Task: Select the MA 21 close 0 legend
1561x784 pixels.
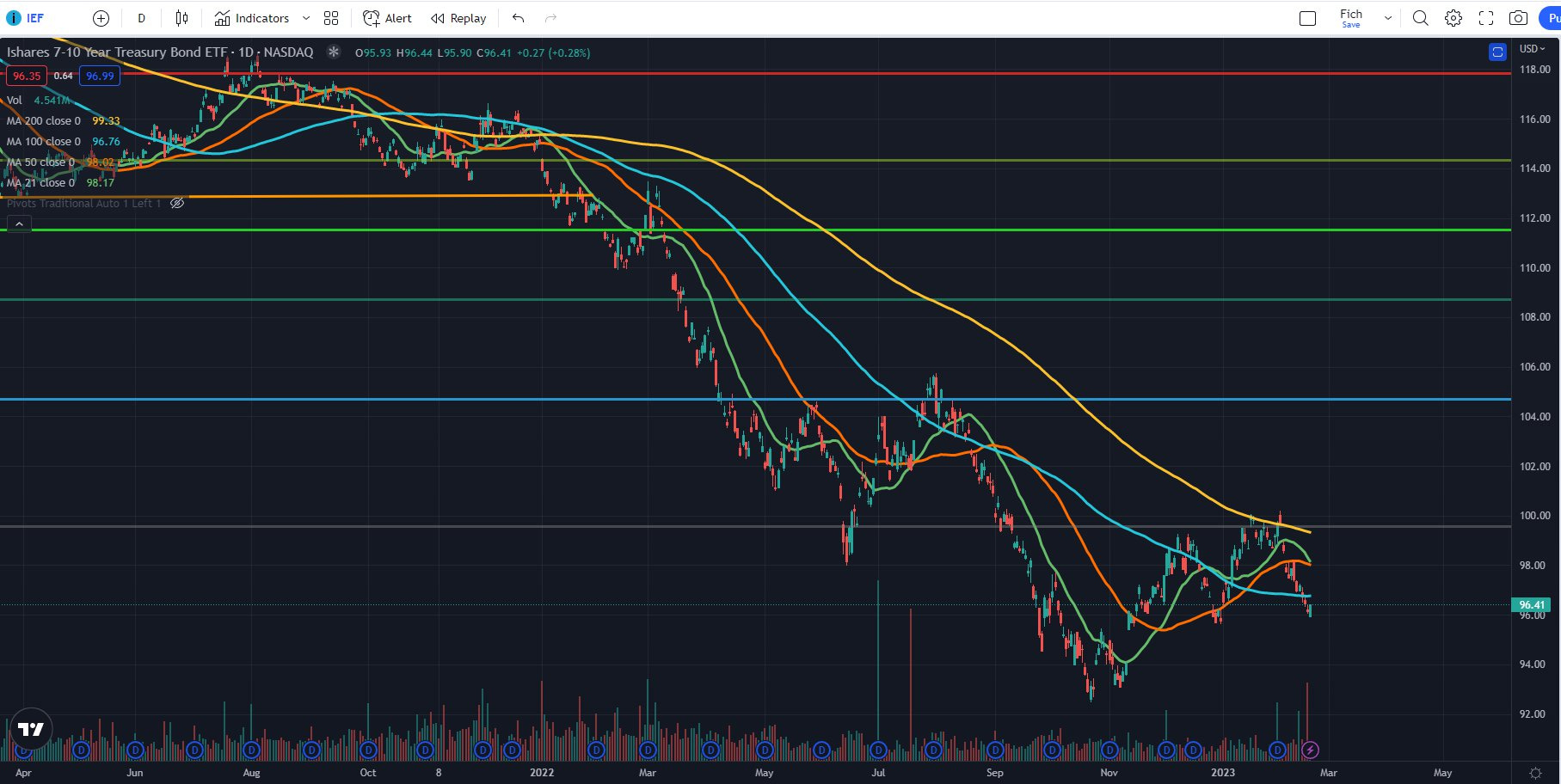Action: pos(40,183)
